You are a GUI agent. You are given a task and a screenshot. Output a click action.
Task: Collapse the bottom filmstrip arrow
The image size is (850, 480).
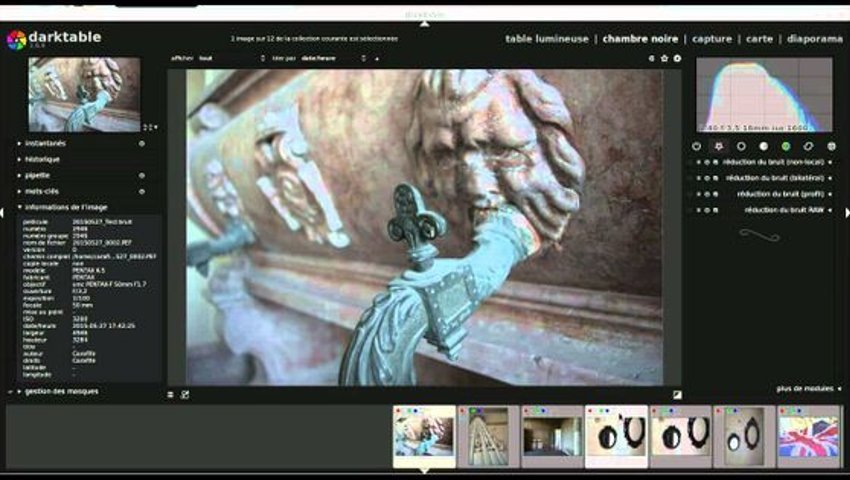tap(424, 471)
